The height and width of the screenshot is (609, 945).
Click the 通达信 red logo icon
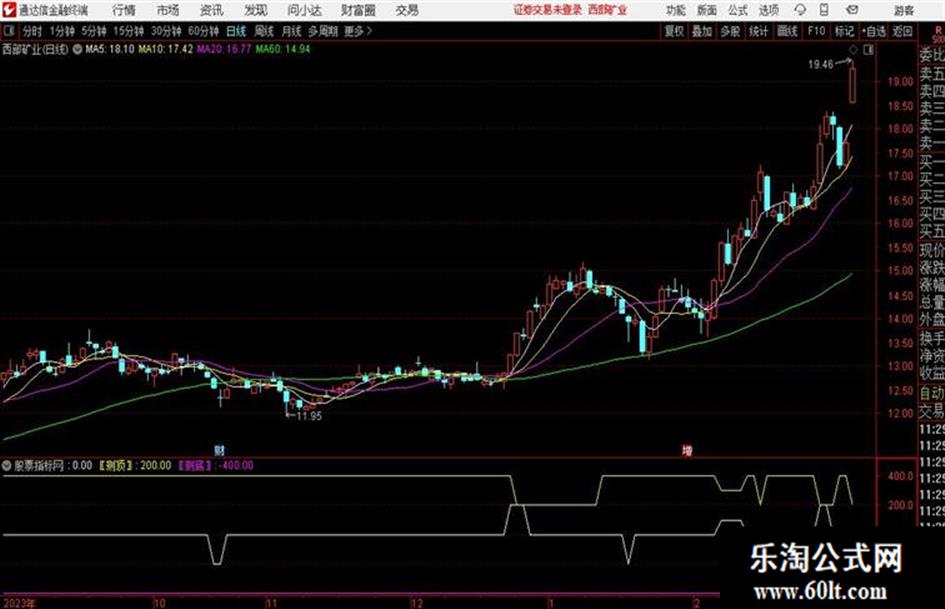pyautogui.click(x=8, y=10)
